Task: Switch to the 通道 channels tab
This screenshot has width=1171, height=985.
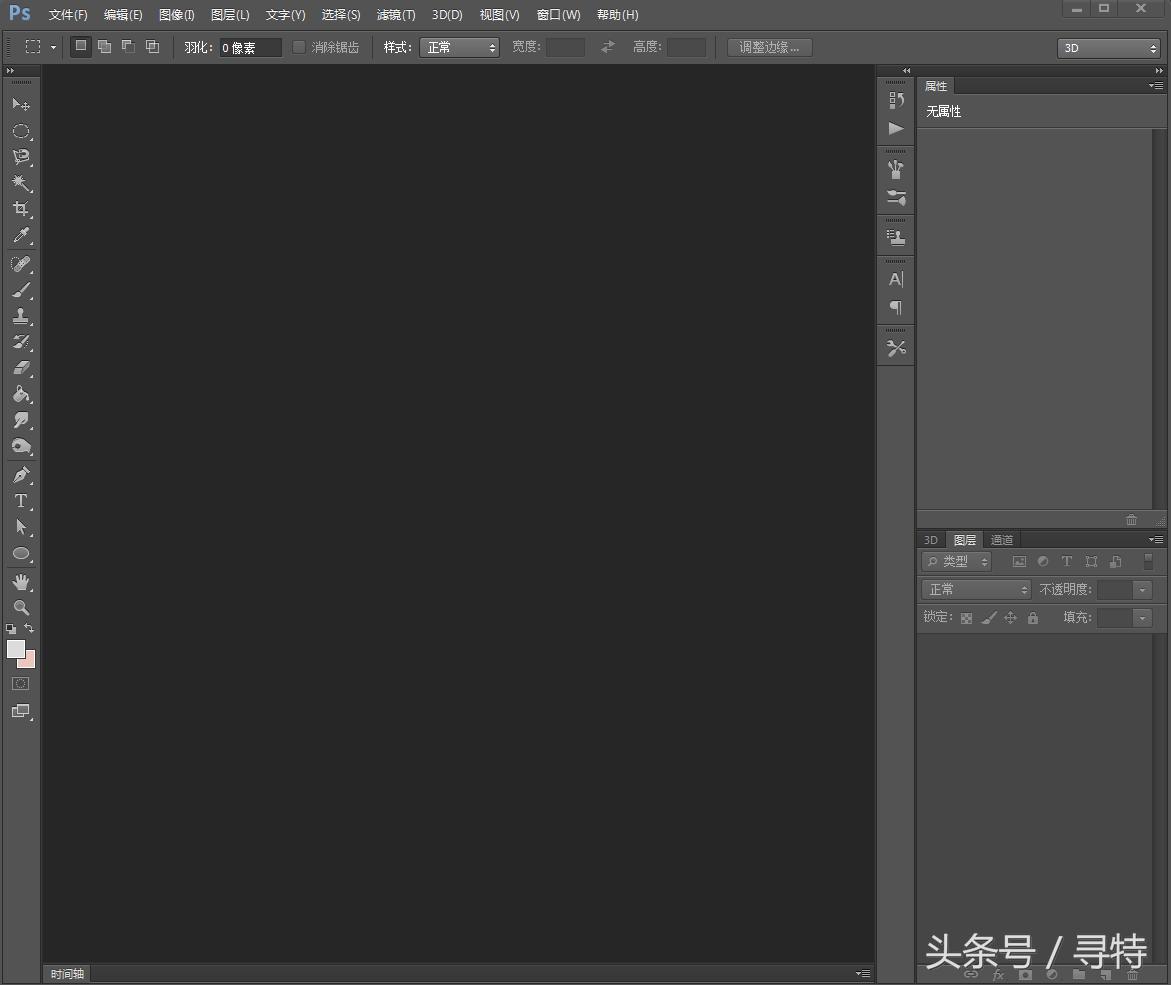Action: [1002, 539]
